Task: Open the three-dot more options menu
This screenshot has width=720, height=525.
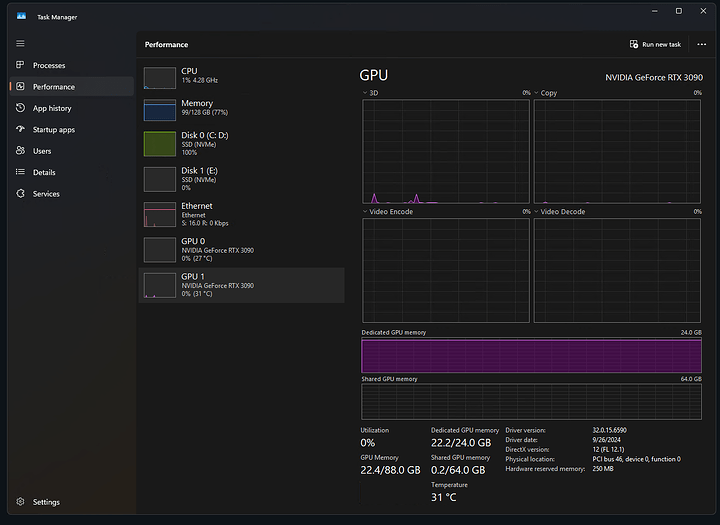Action: (x=702, y=44)
